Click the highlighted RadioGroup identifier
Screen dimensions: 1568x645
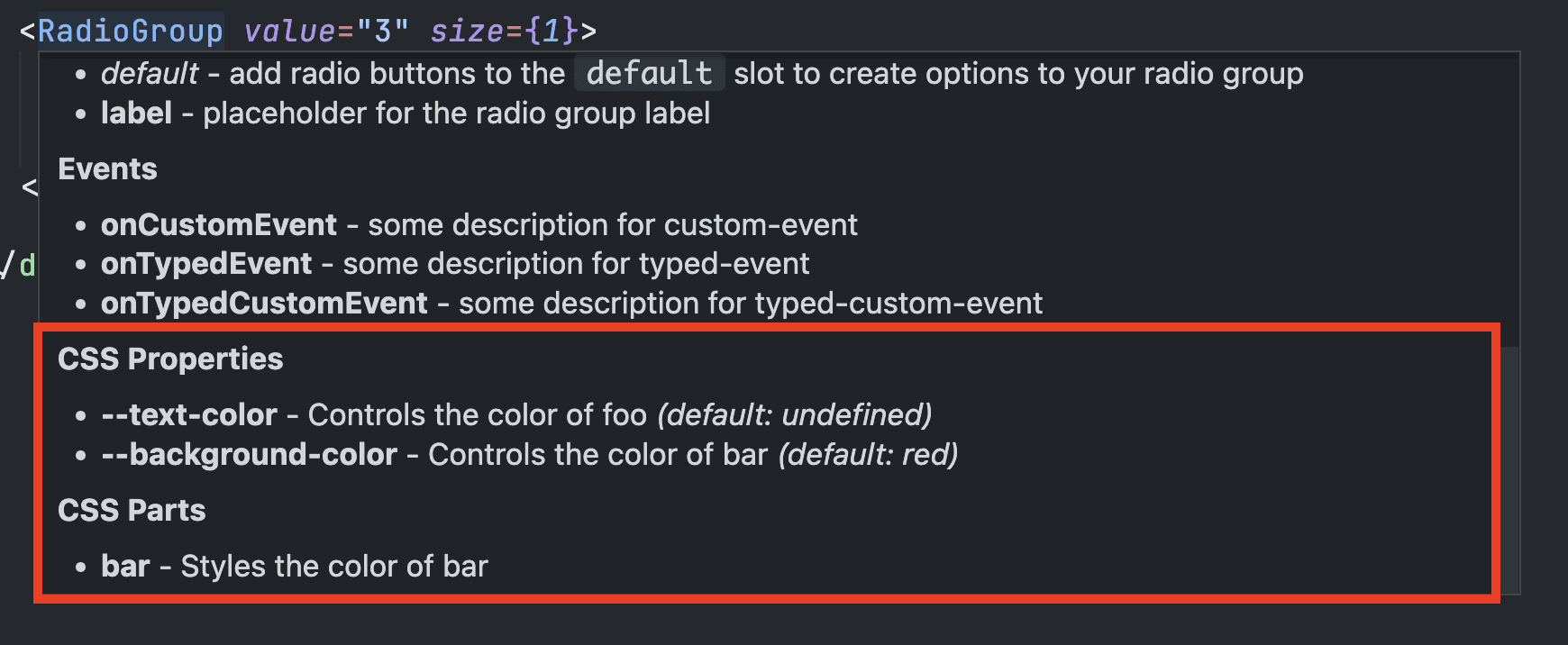(x=131, y=29)
